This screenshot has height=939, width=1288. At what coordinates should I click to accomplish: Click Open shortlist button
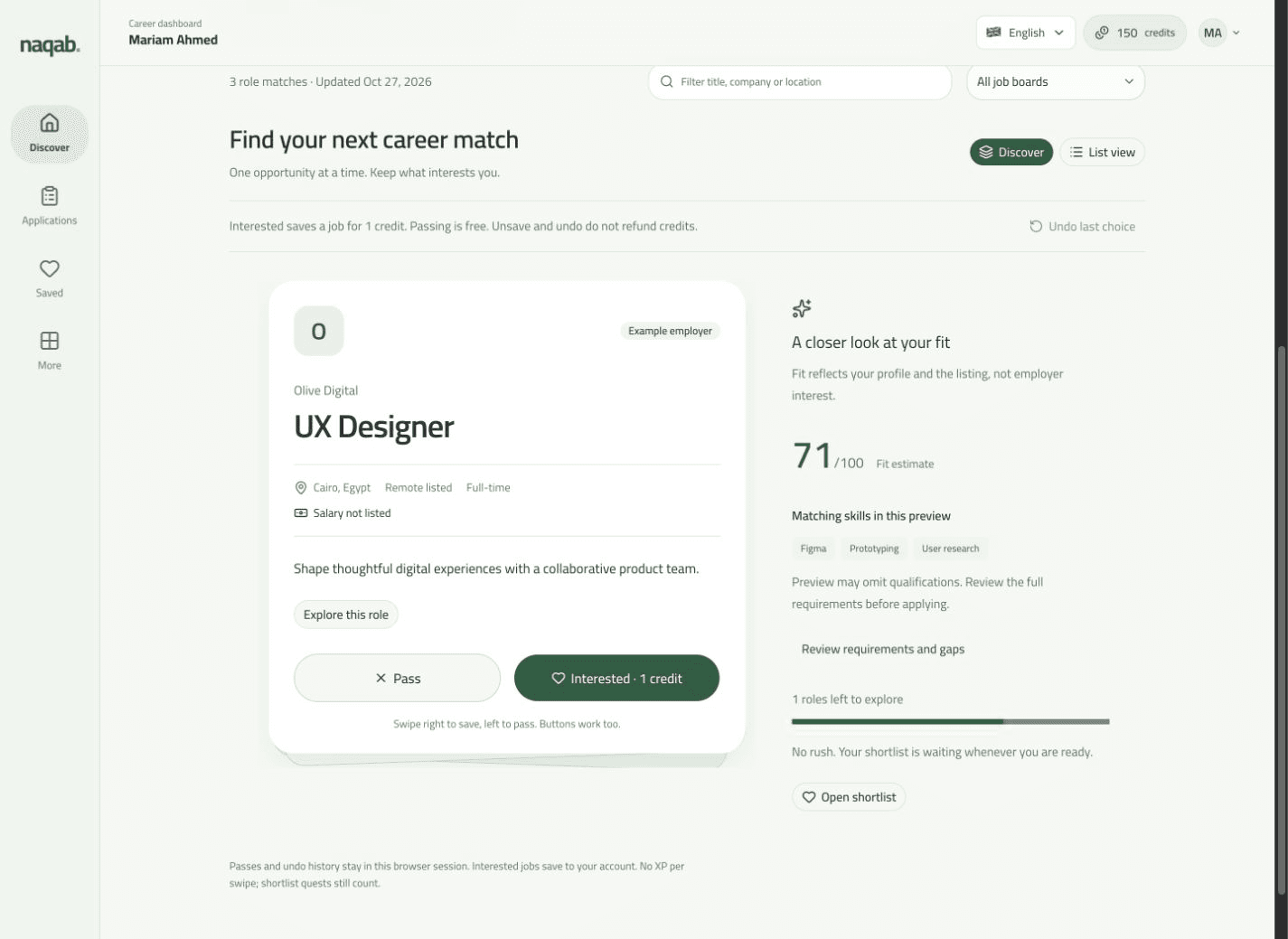(x=849, y=797)
